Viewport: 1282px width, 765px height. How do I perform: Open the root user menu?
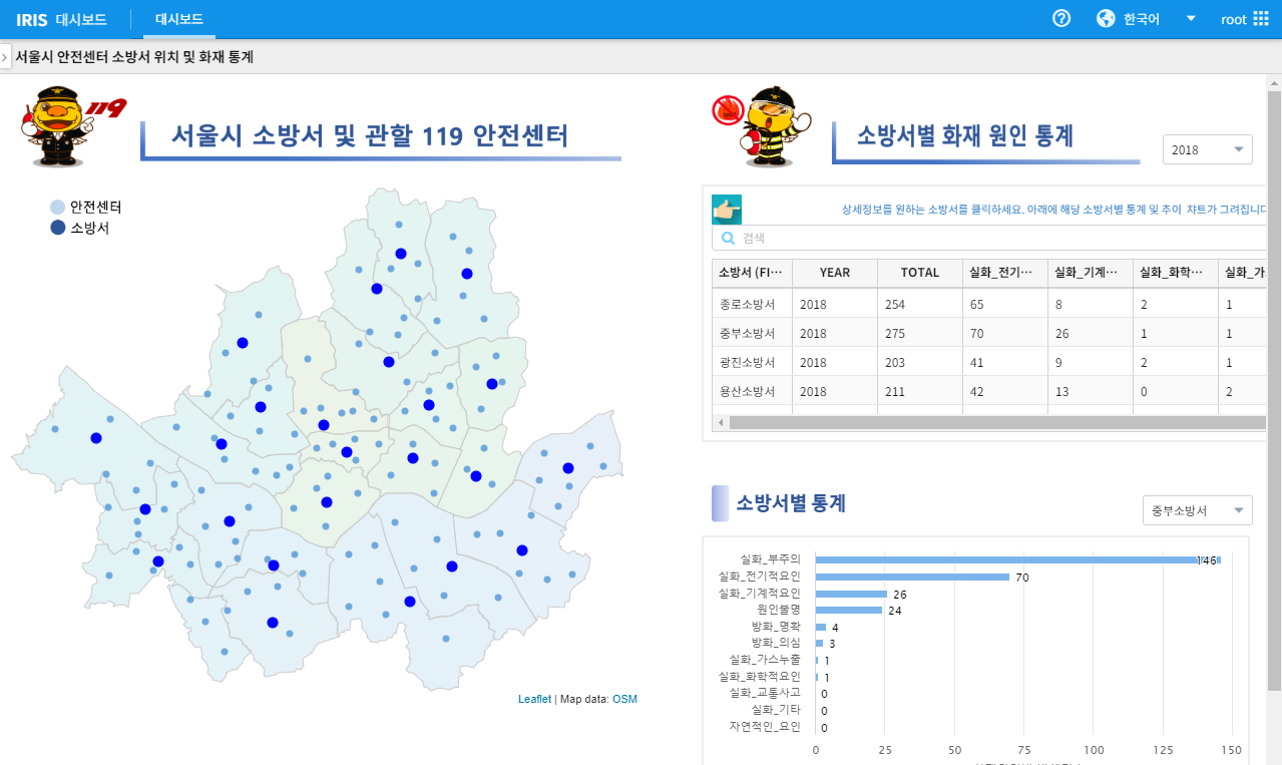[x=1233, y=19]
